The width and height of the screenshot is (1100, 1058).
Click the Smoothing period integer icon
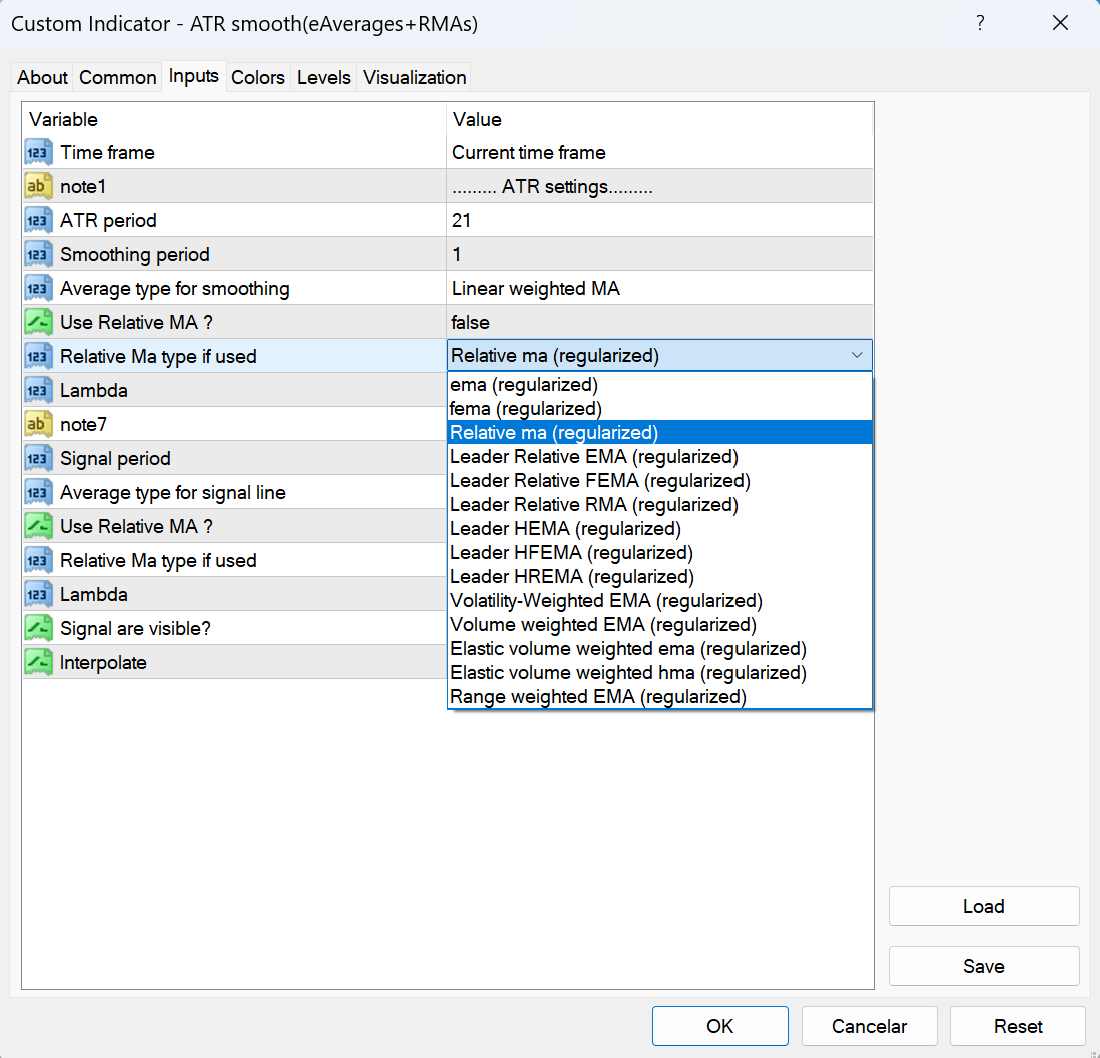[x=39, y=255]
